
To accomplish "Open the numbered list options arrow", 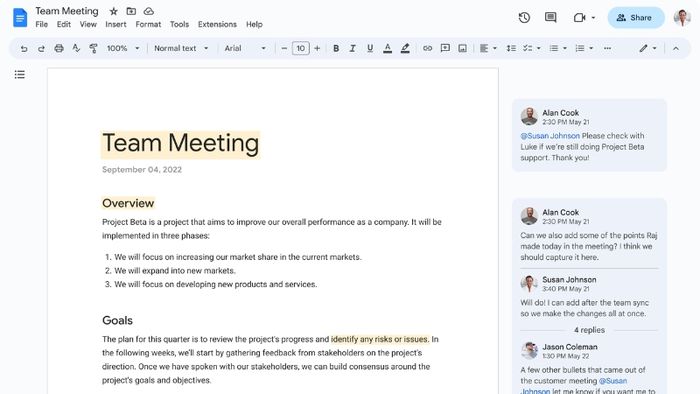I will tap(591, 48).
